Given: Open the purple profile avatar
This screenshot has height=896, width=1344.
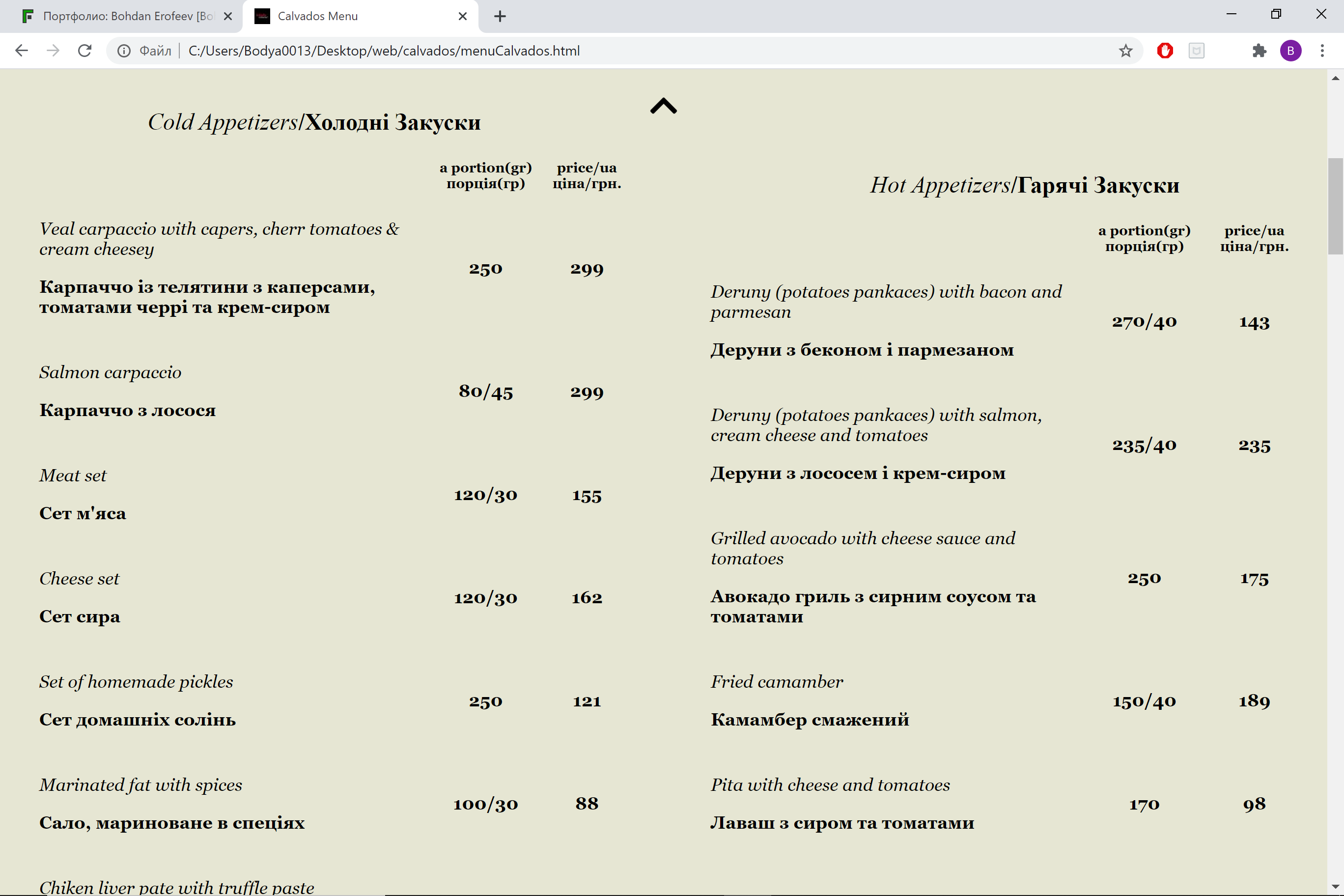Looking at the screenshot, I should point(1291,51).
